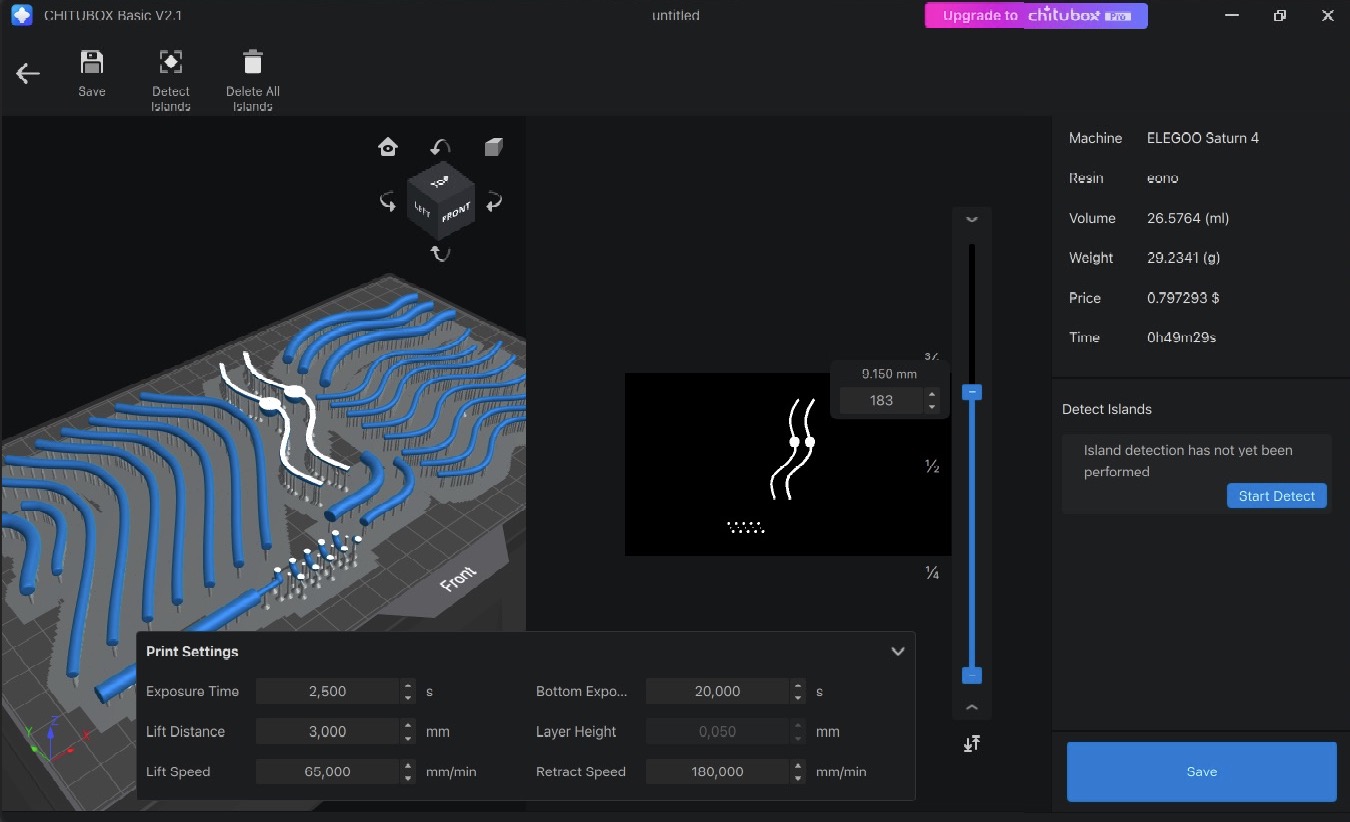Decrease Lift Speed with down stepper
The height and width of the screenshot is (822, 1350).
tap(408, 777)
